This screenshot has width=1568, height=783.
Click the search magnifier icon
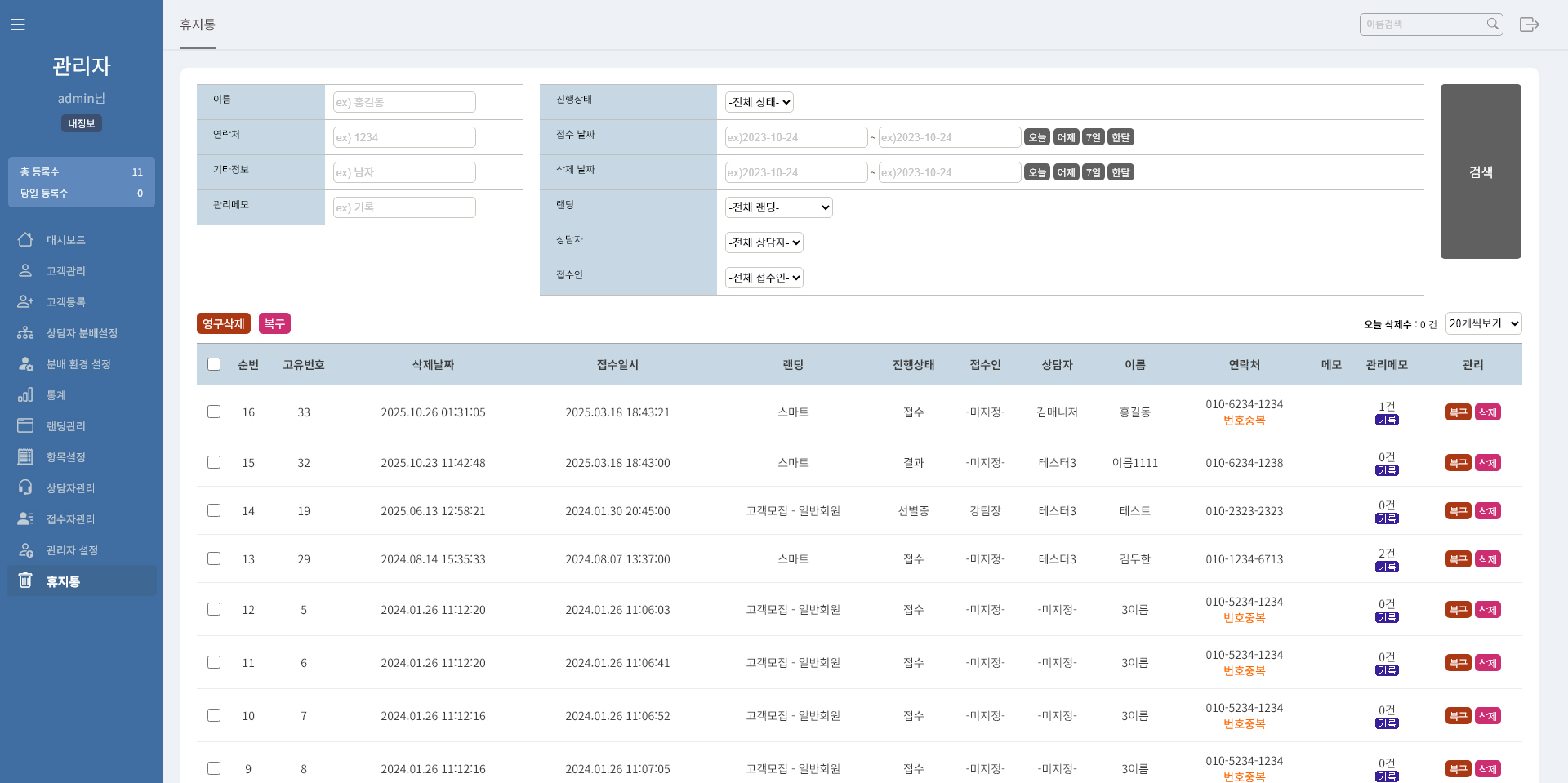coord(1492,24)
